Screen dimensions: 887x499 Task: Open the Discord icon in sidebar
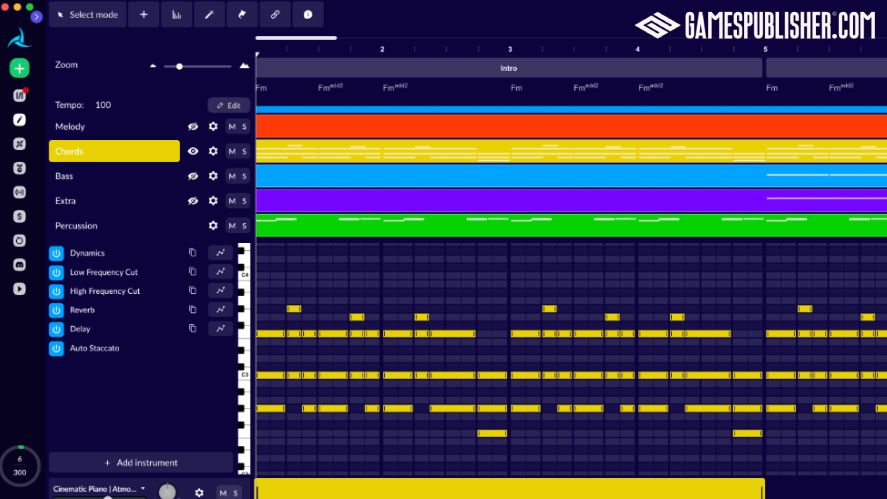click(19, 265)
